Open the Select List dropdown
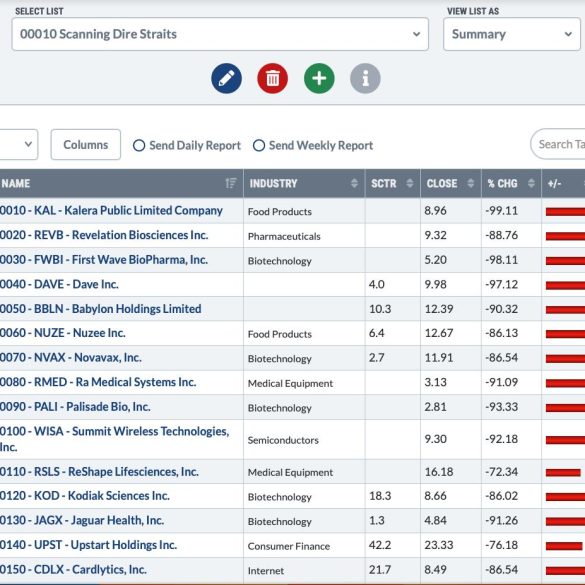Viewport: 585px width, 585px height. point(220,34)
